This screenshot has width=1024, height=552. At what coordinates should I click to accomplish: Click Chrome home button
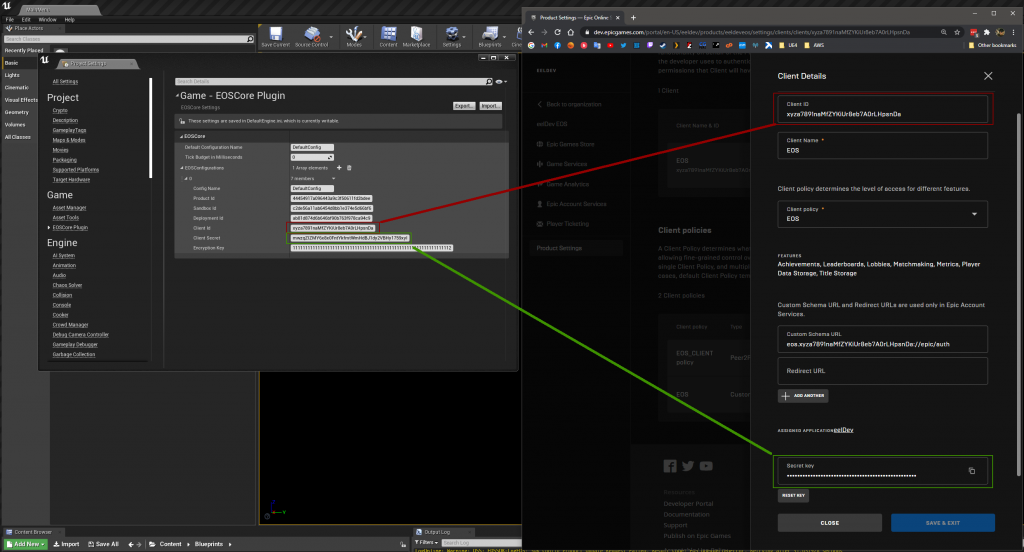pyautogui.click(x=571, y=32)
